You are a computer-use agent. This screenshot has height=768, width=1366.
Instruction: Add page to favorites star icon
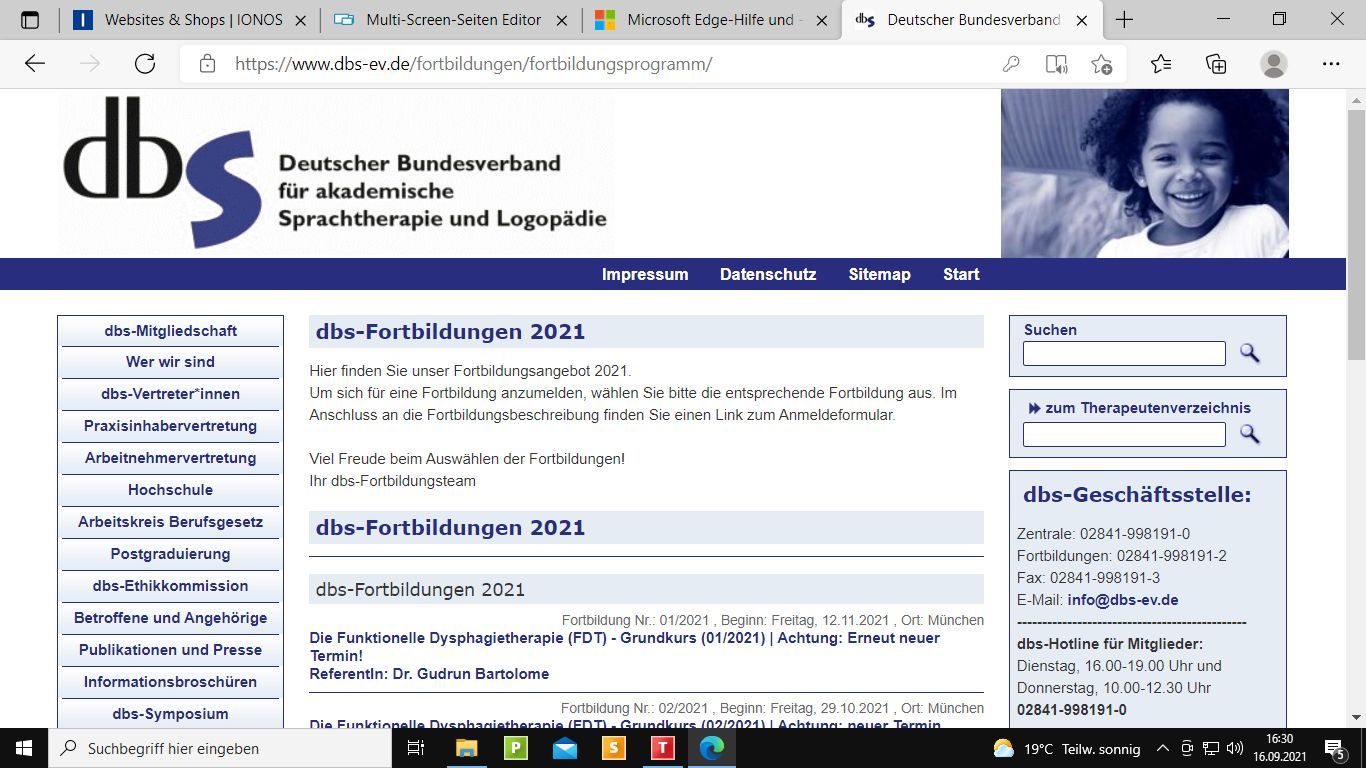[x=1101, y=64]
